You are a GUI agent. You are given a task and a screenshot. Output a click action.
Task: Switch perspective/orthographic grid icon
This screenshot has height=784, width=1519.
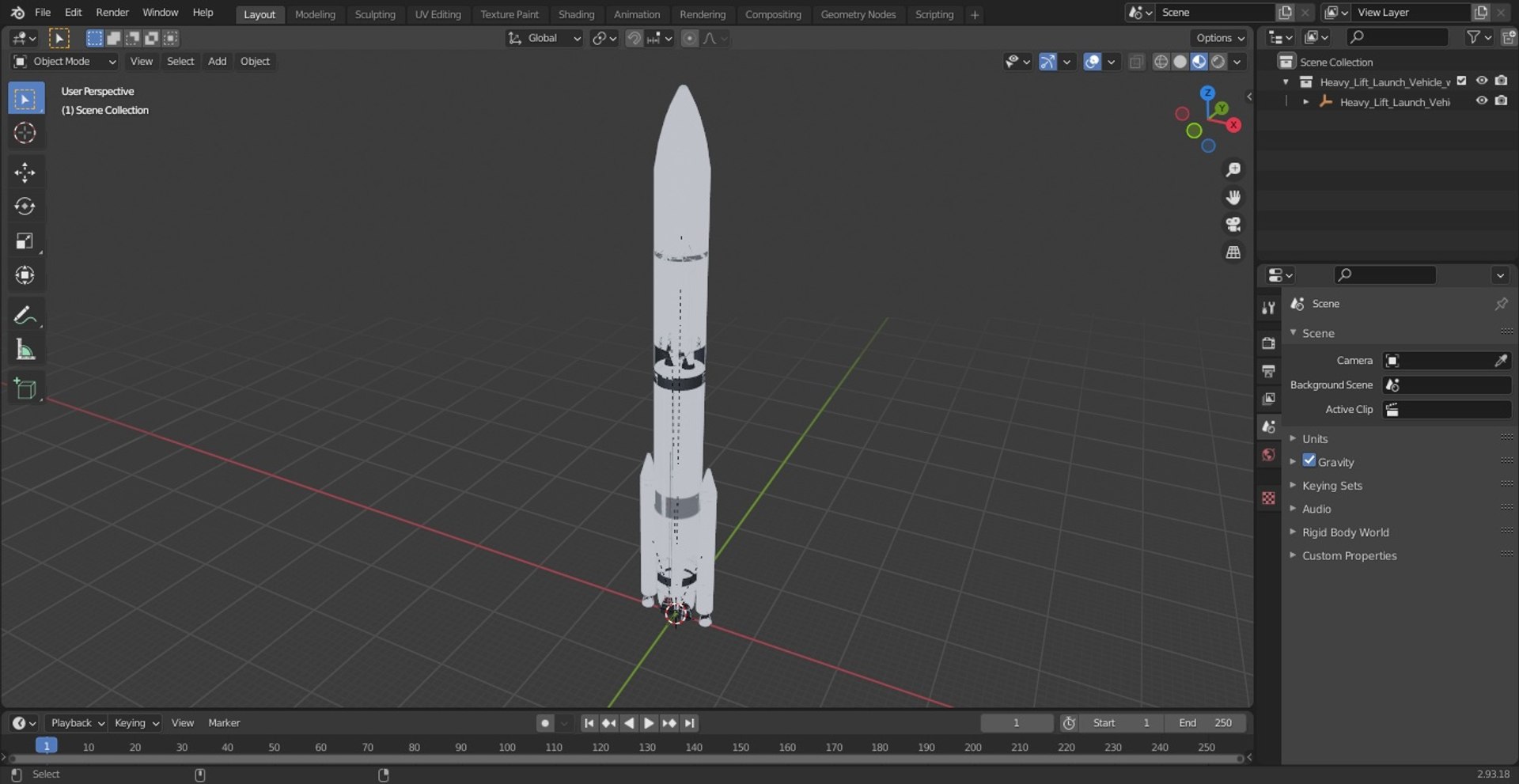tap(1233, 252)
